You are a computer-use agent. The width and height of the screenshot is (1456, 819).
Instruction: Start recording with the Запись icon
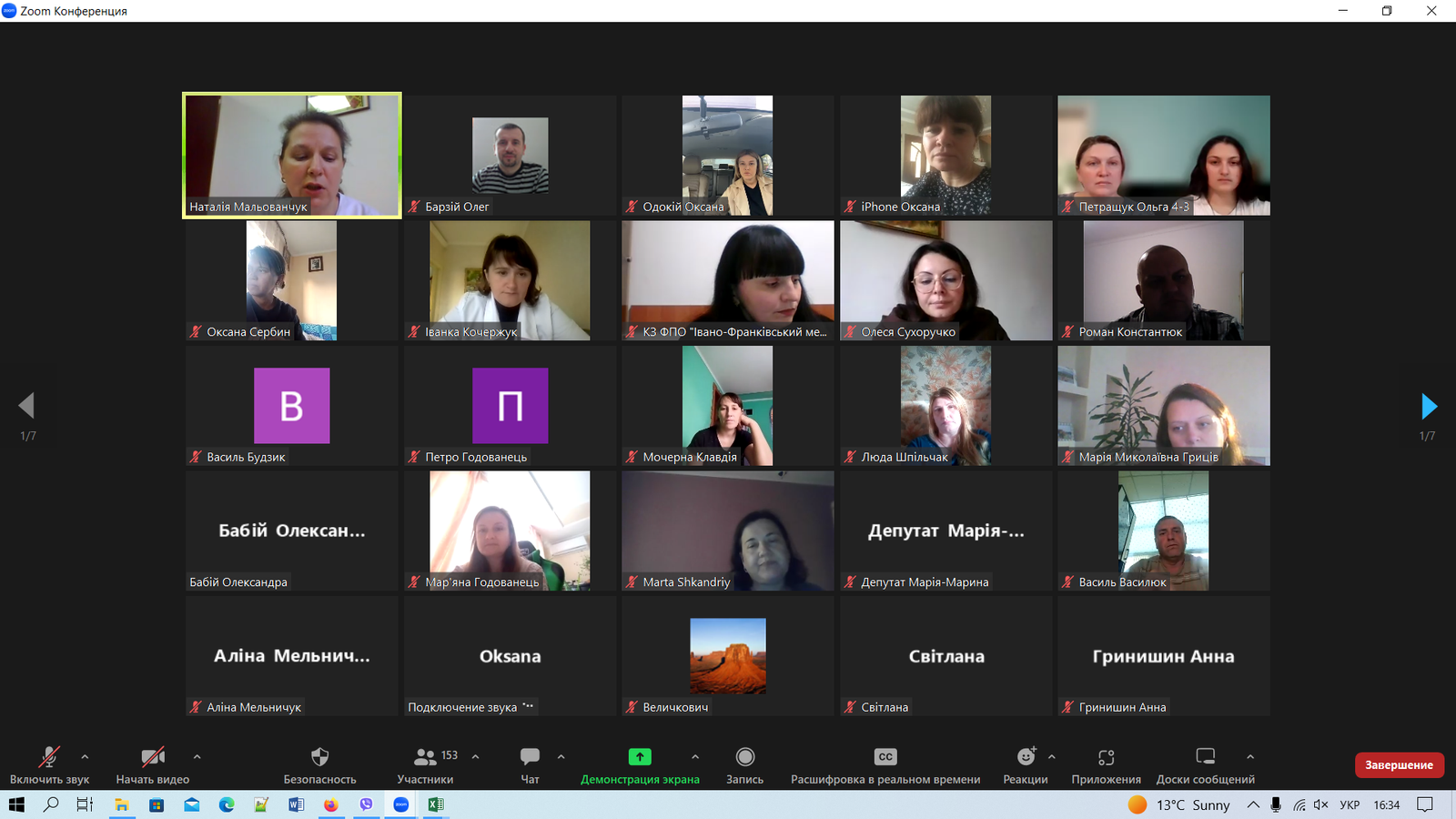744,757
